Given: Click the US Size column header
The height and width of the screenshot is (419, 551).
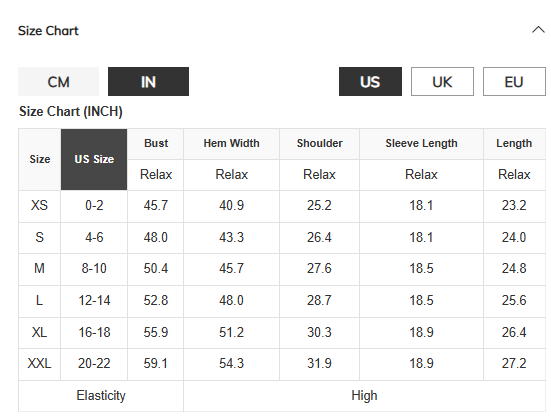Looking at the screenshot, I should (x=94, y=159).
